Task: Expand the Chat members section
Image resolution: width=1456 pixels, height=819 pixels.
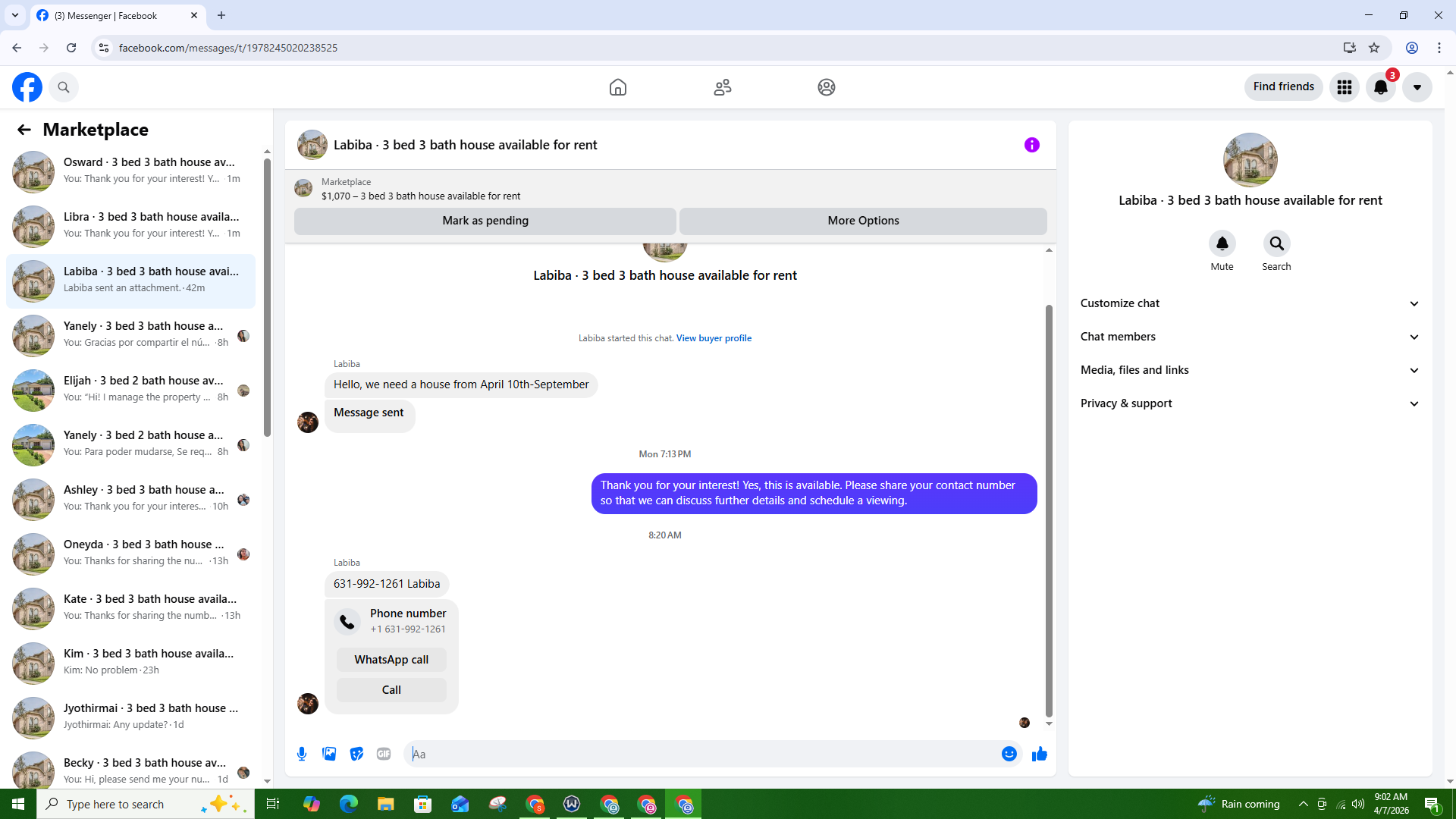Action: click(x=1250, y=337)
